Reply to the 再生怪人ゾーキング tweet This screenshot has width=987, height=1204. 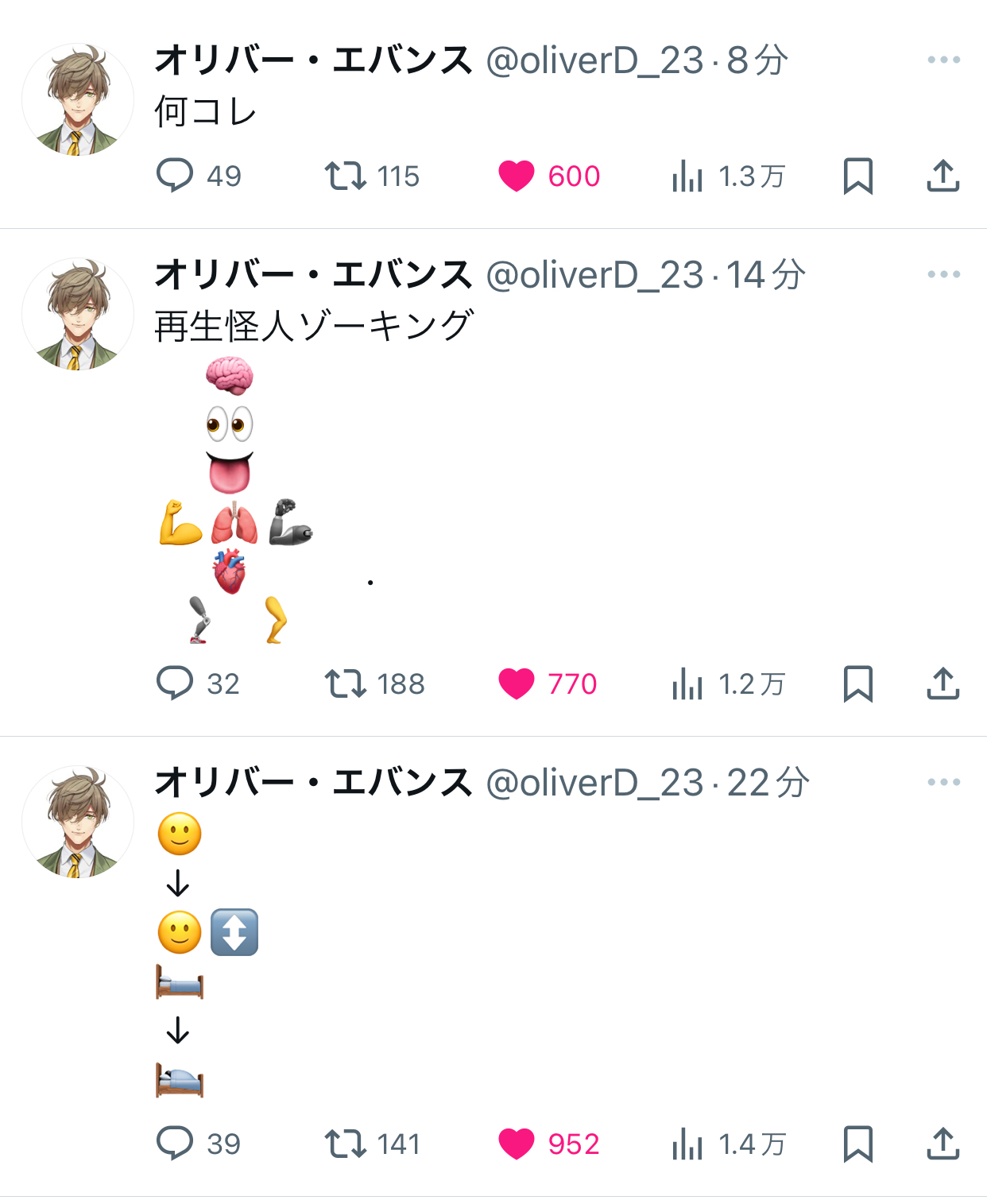[x=175, y=683]
